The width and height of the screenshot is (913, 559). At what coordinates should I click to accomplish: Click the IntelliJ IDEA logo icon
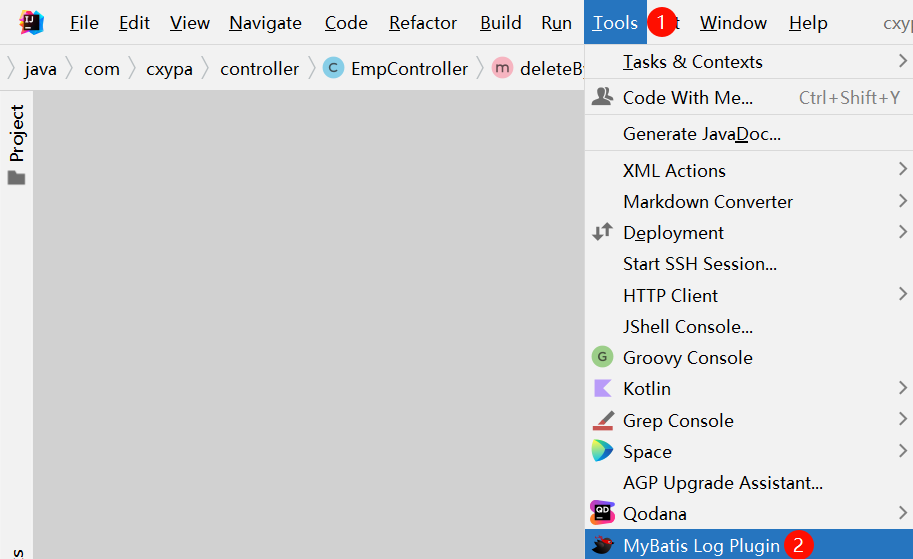click(x=31, y=22)
